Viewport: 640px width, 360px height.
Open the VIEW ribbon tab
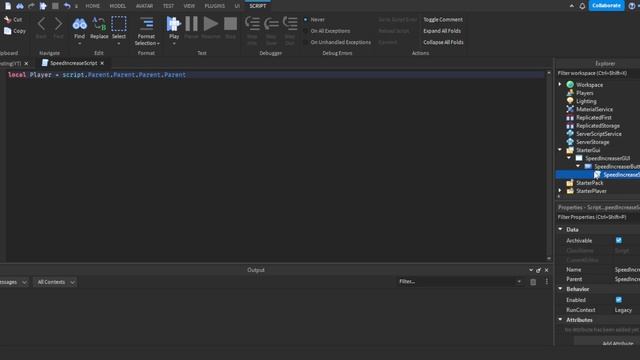pyautogui.click(x=189, y=6)
